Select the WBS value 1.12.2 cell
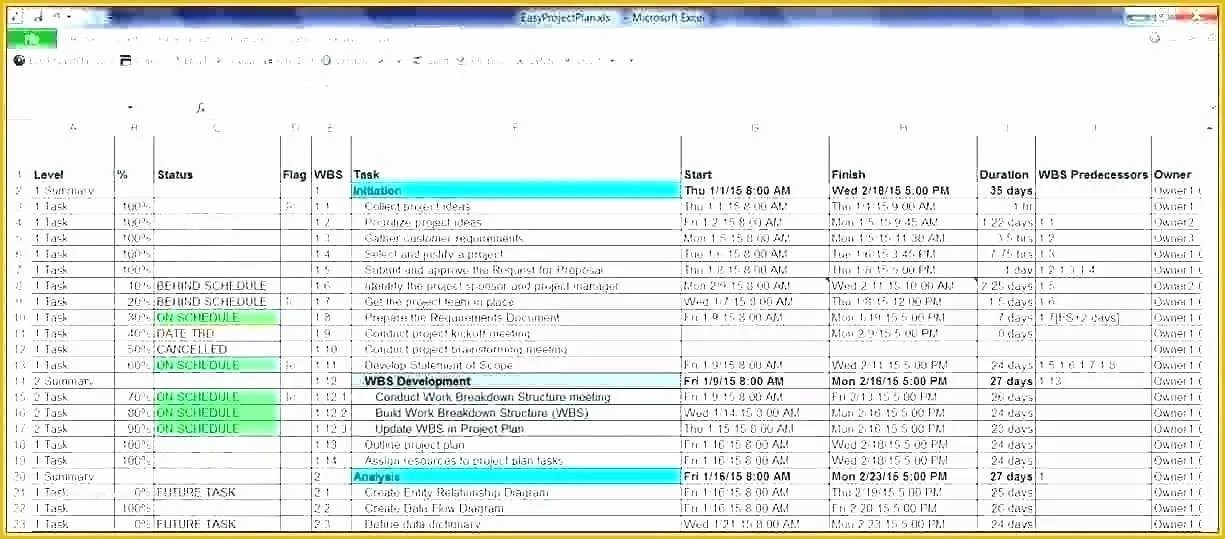 point(330,413)
